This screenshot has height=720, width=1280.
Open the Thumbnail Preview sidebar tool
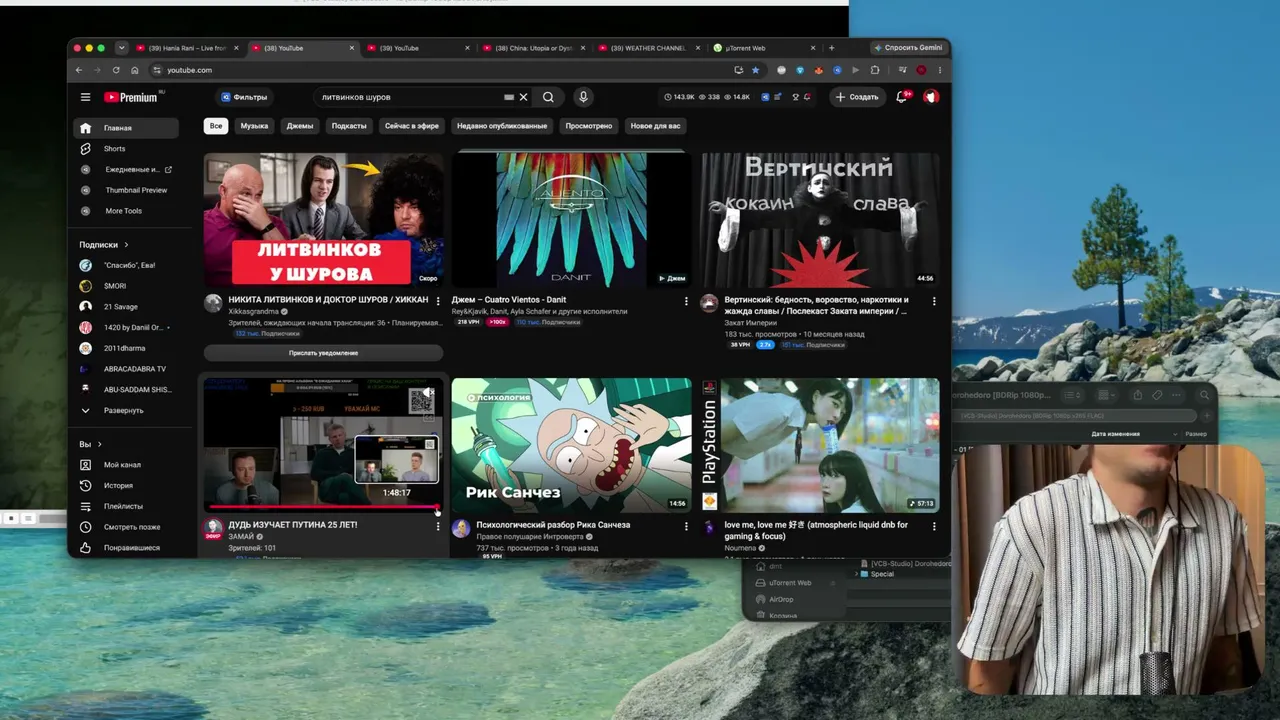point(126,190)
